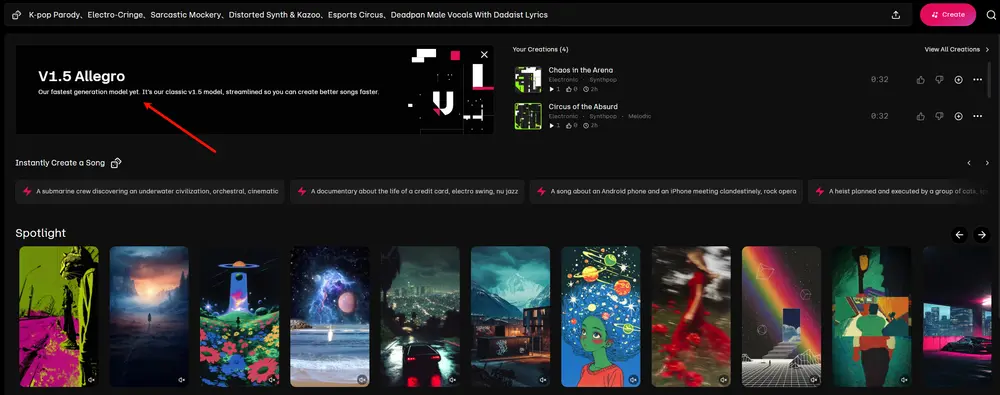Click the Chaos in the Arena title

point(580,70)
